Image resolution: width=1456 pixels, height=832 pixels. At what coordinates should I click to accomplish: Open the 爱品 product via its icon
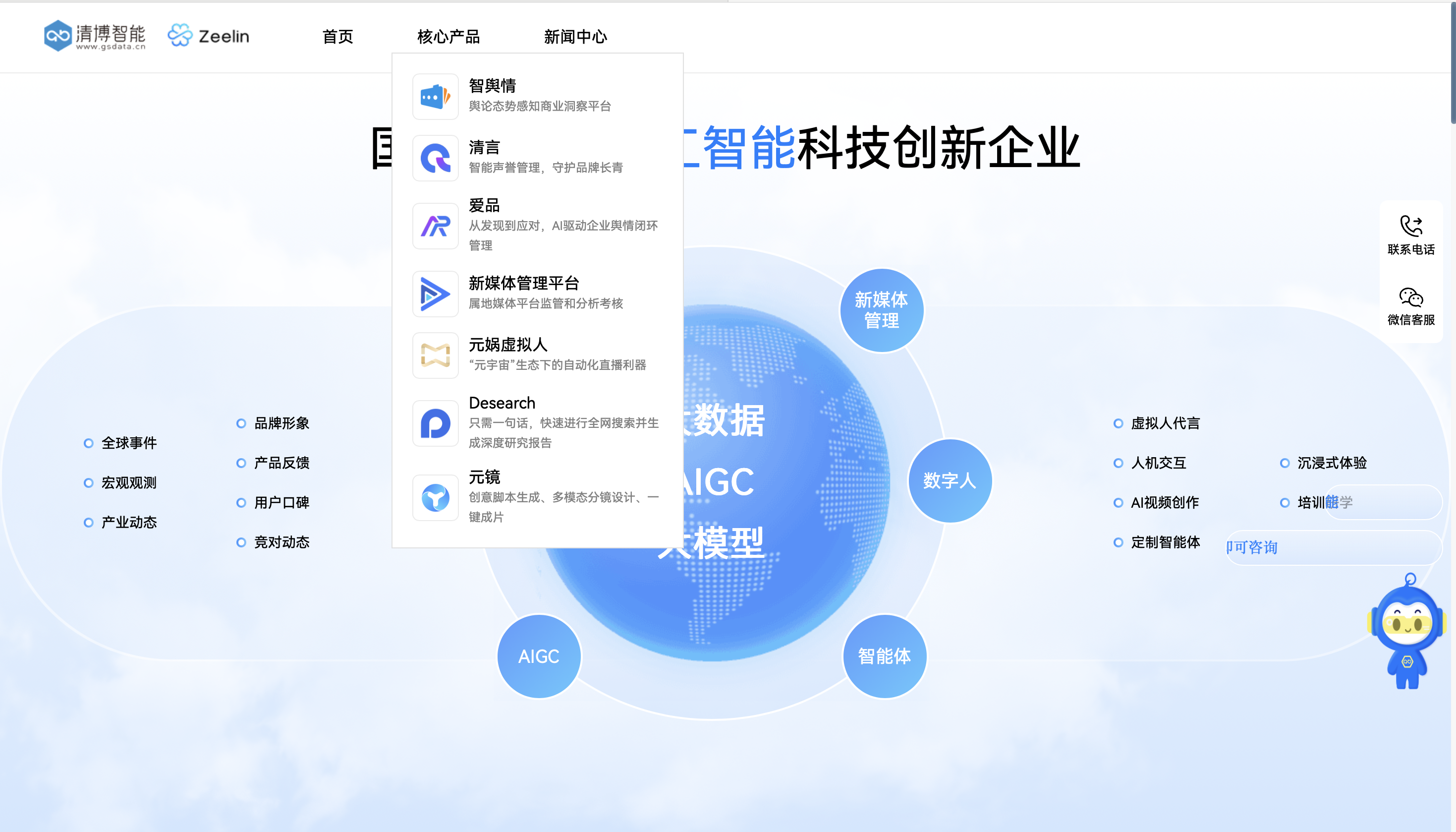point(435,226)
